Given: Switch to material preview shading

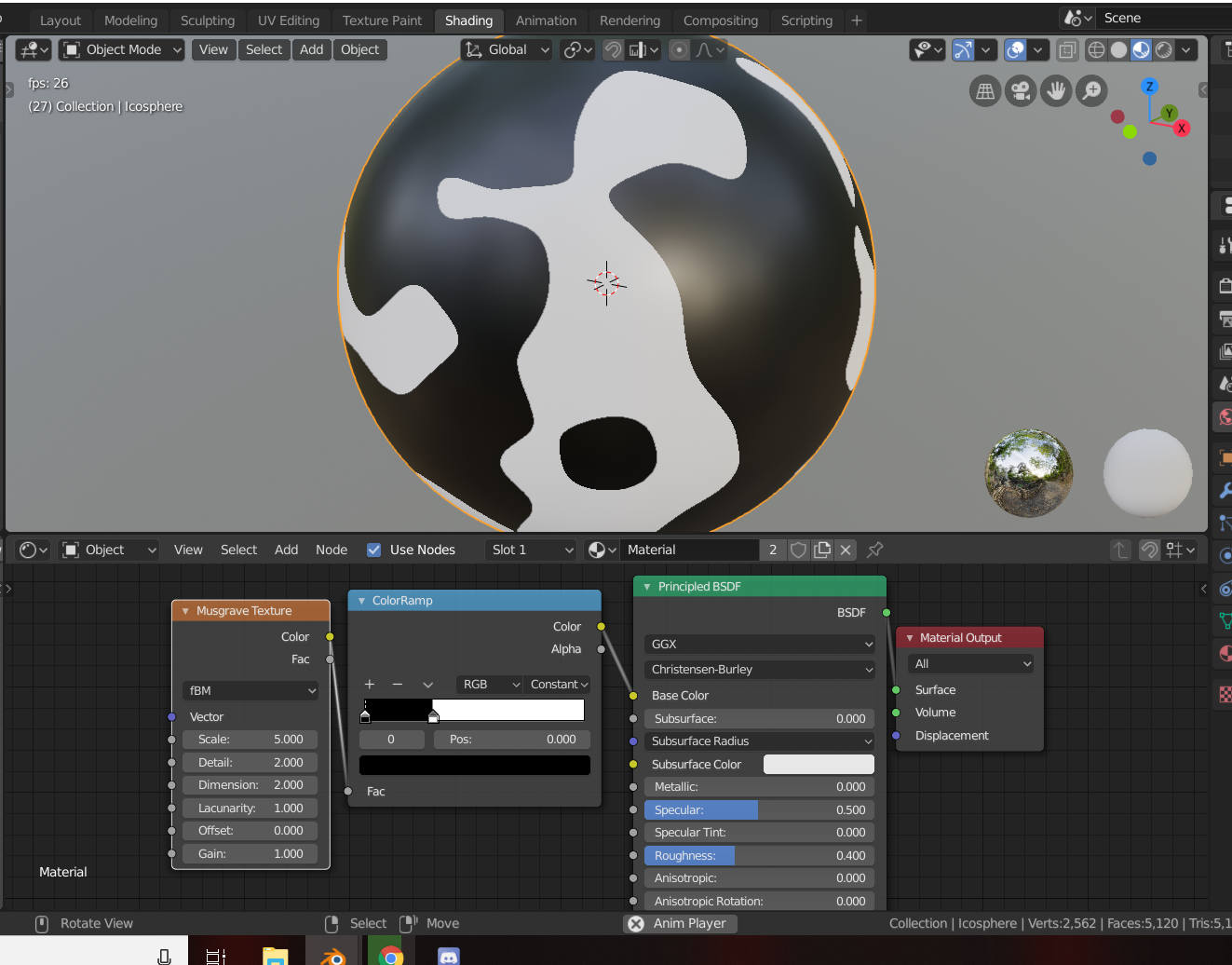Looking at the screenshot, I should pos(1141,49).
